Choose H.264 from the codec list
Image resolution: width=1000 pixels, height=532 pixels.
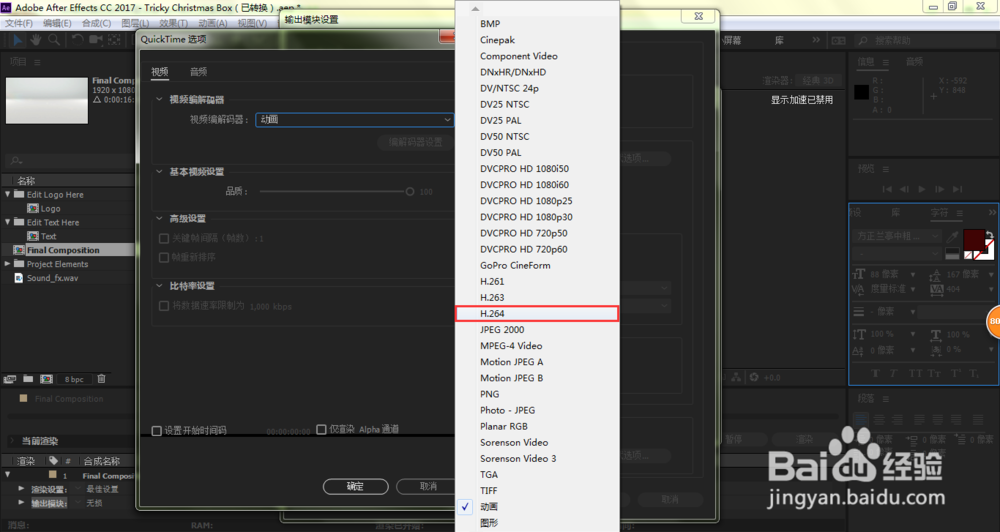(x=537, y=313)
